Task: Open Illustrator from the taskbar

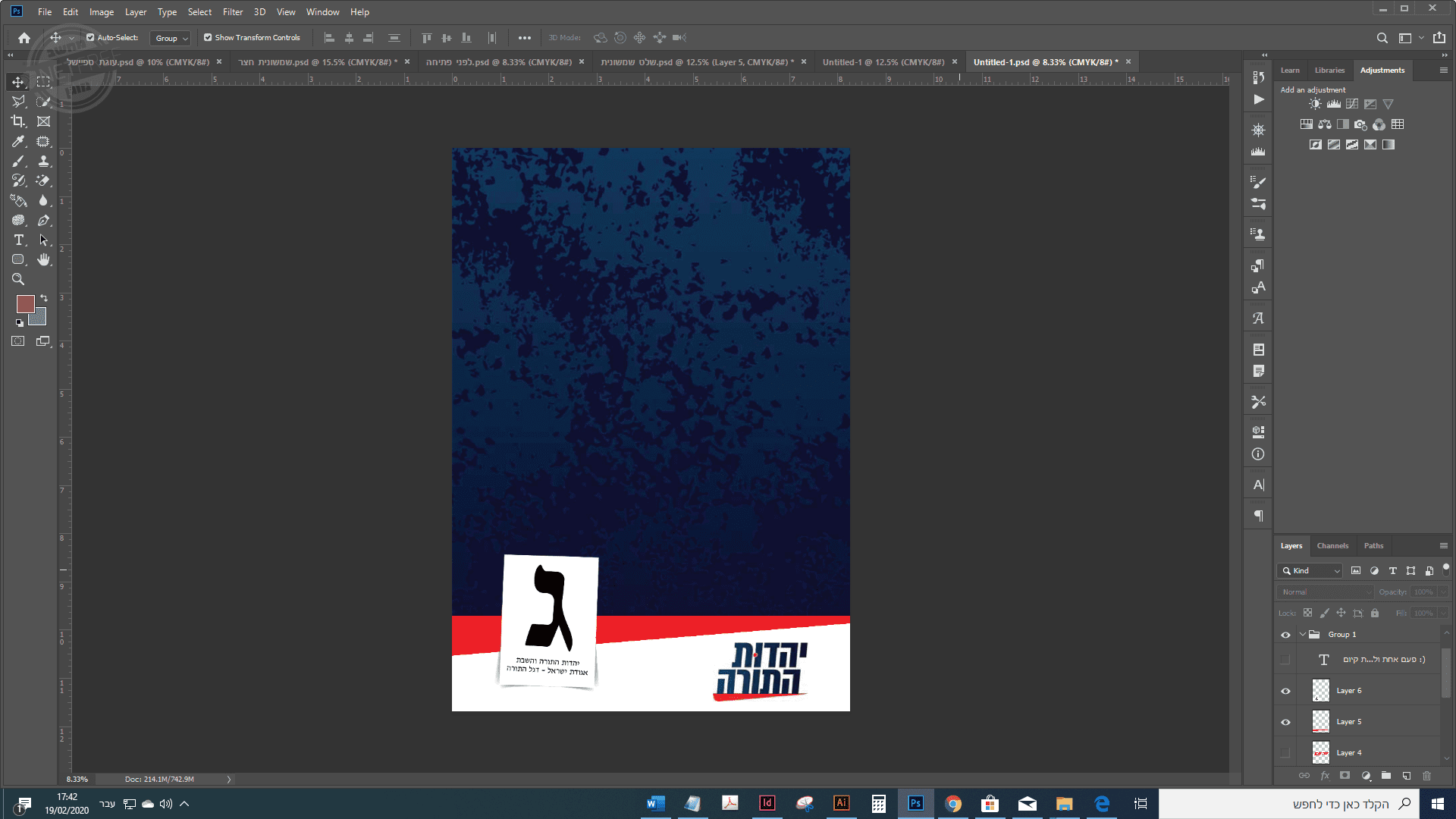Action: coord(841,803)
